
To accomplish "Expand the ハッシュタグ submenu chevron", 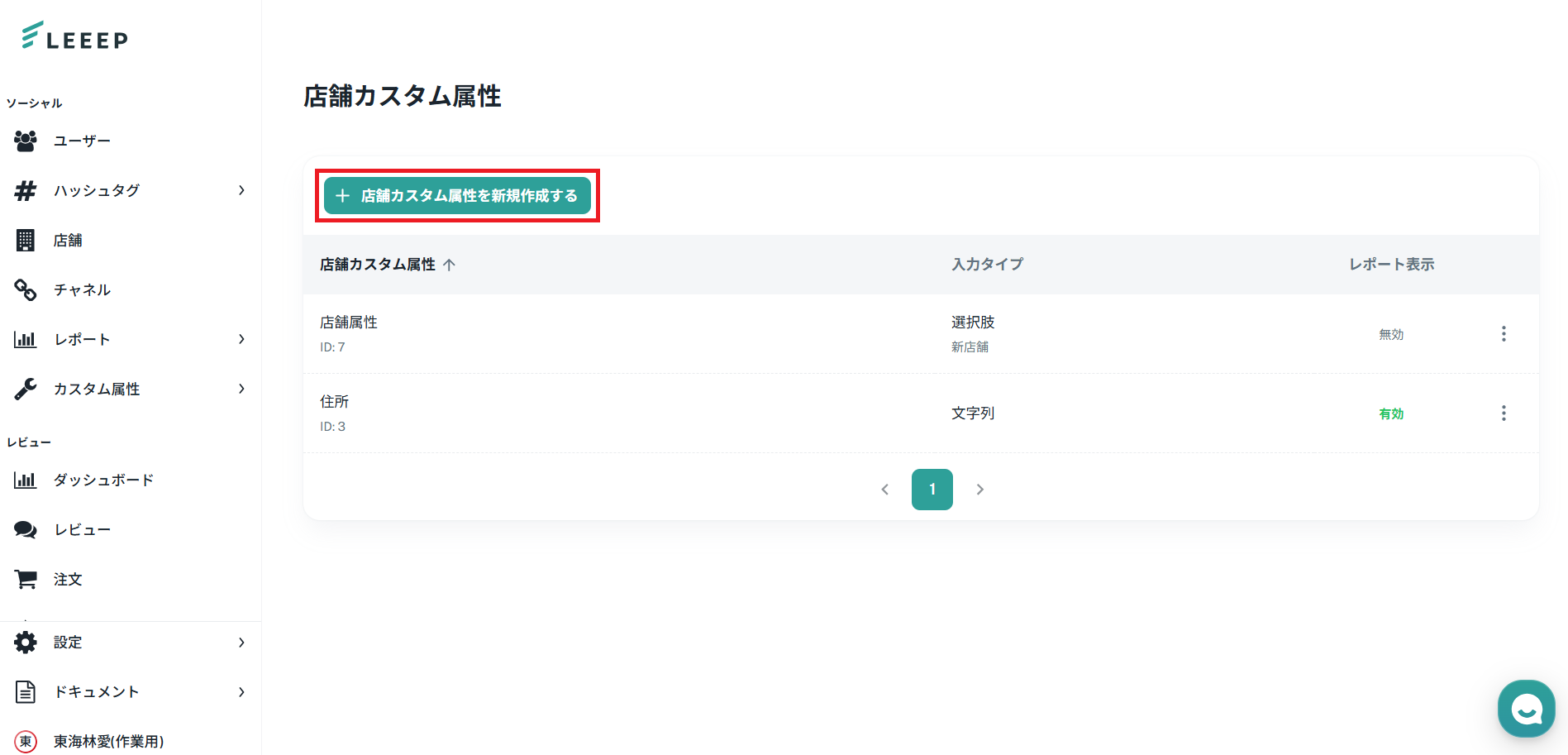I will tap(241, 191).
